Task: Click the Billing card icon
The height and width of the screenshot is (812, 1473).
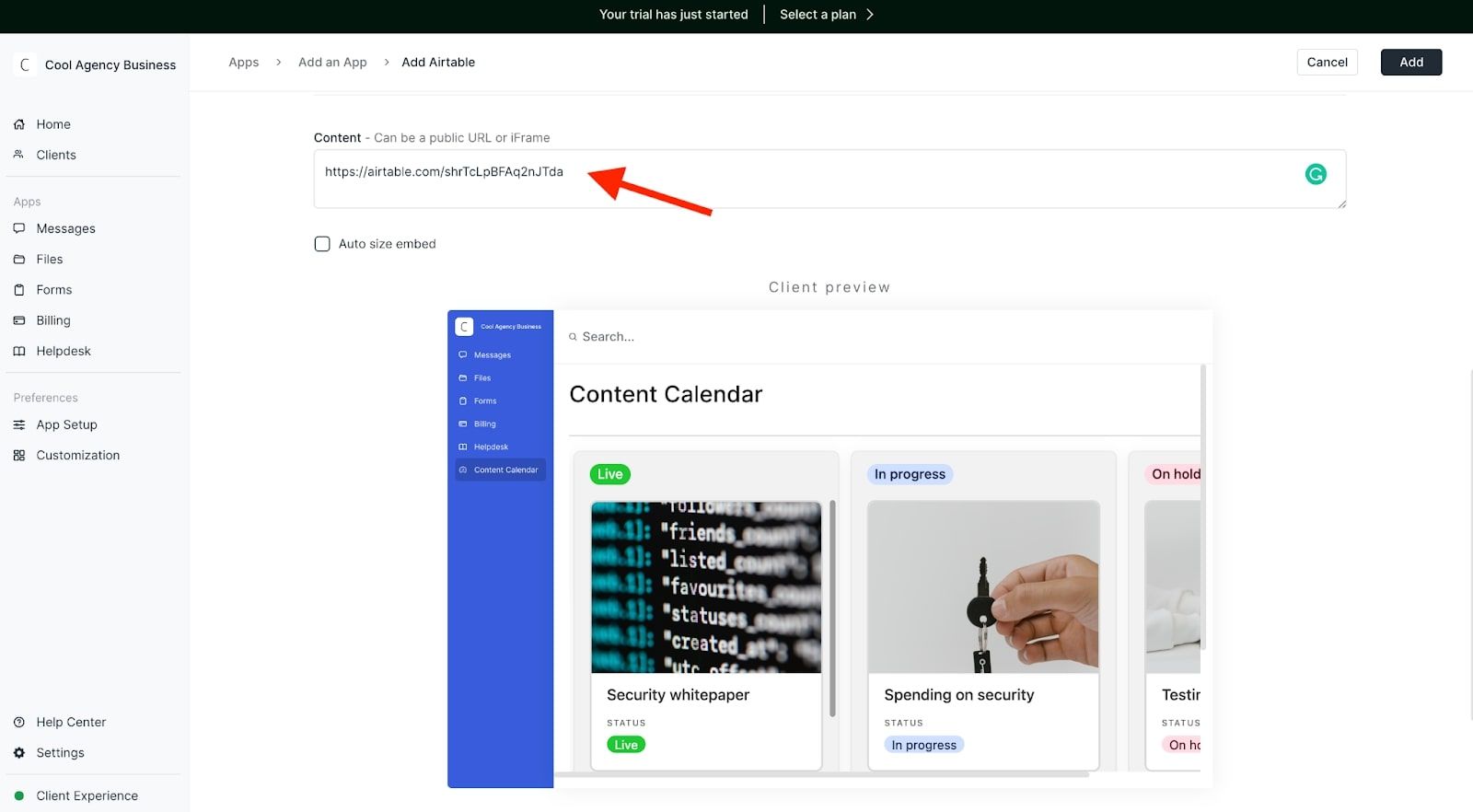Action: point(19,320)
